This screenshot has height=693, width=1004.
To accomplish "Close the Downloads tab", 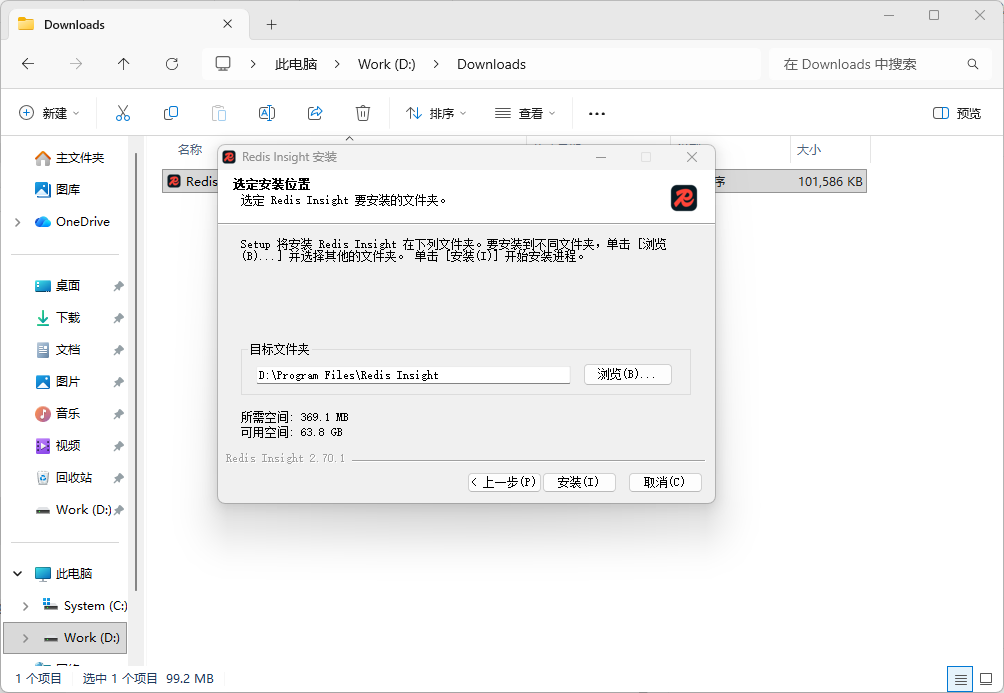I will tap(227, 24).
